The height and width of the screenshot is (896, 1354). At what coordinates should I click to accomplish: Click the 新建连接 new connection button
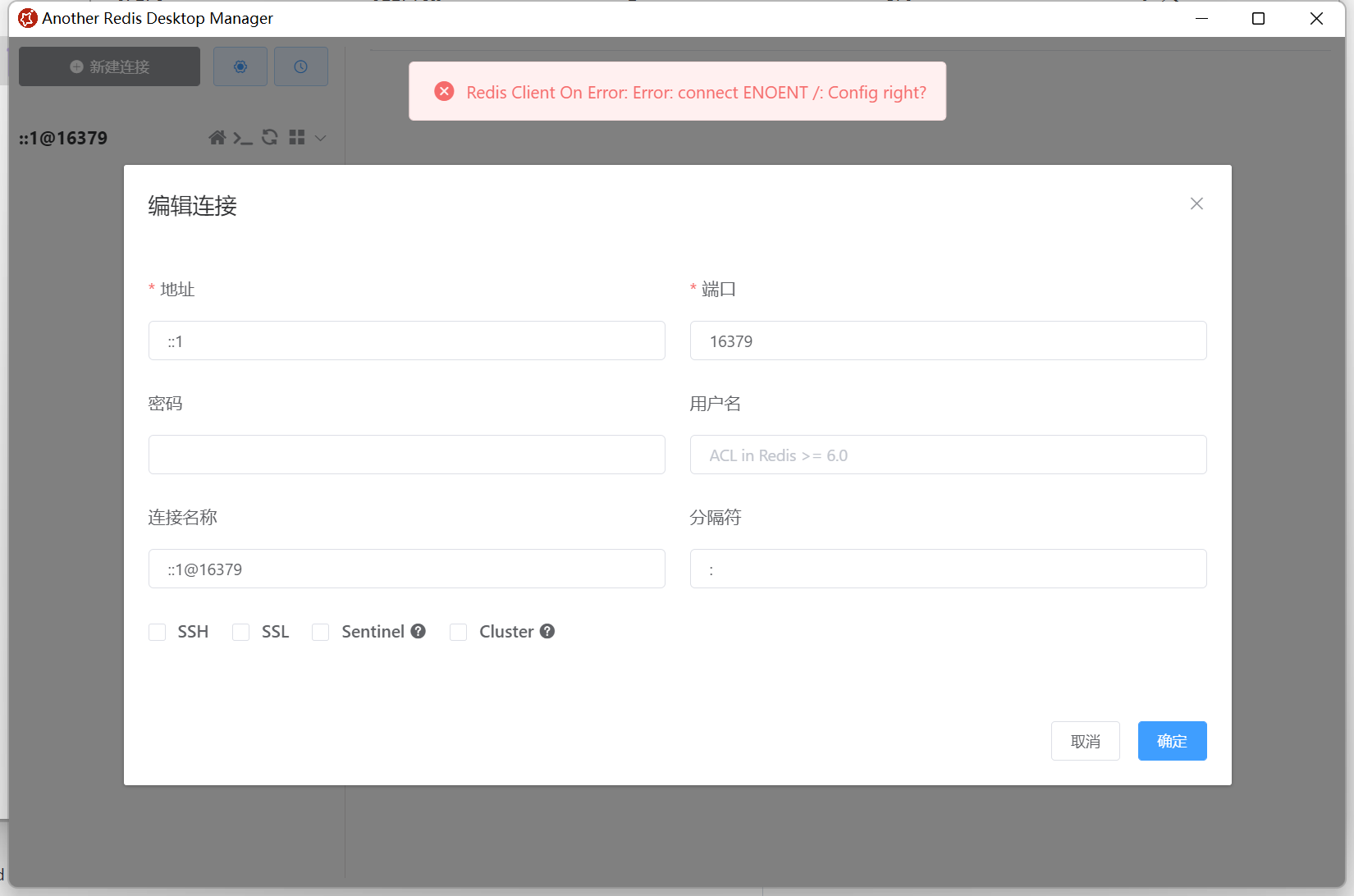pyautogui.click(x=109, y=66)
